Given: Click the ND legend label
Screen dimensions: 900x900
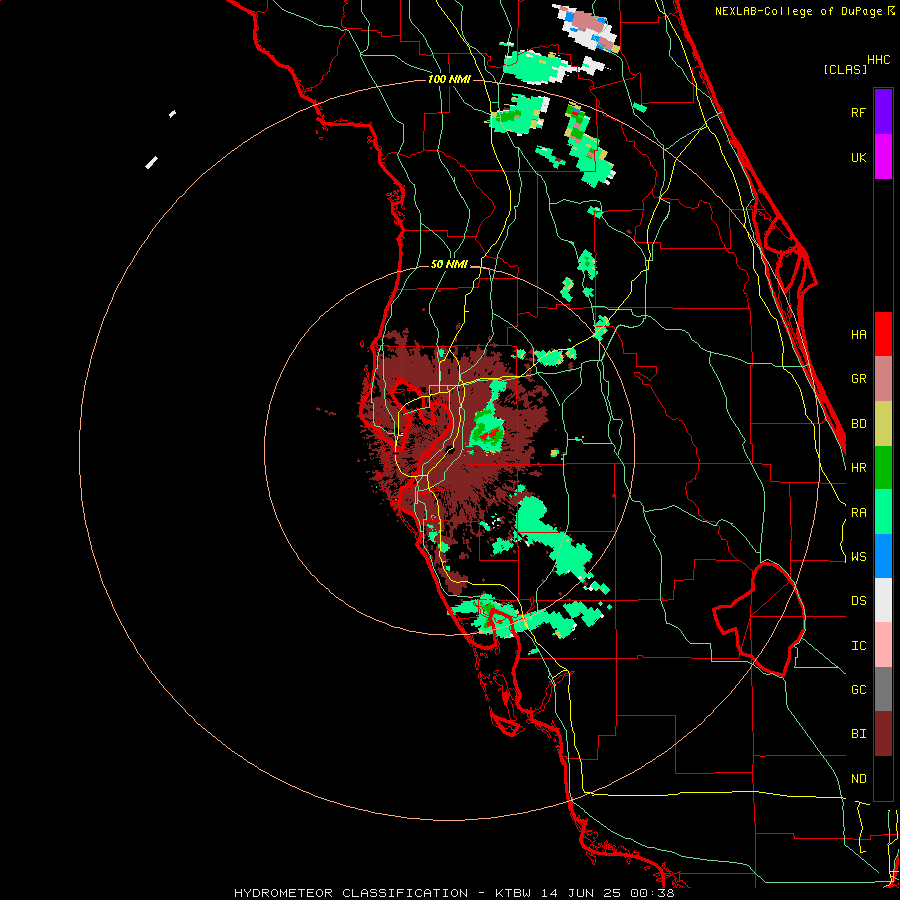Looking at the screenshot, I should click(858, 779).
